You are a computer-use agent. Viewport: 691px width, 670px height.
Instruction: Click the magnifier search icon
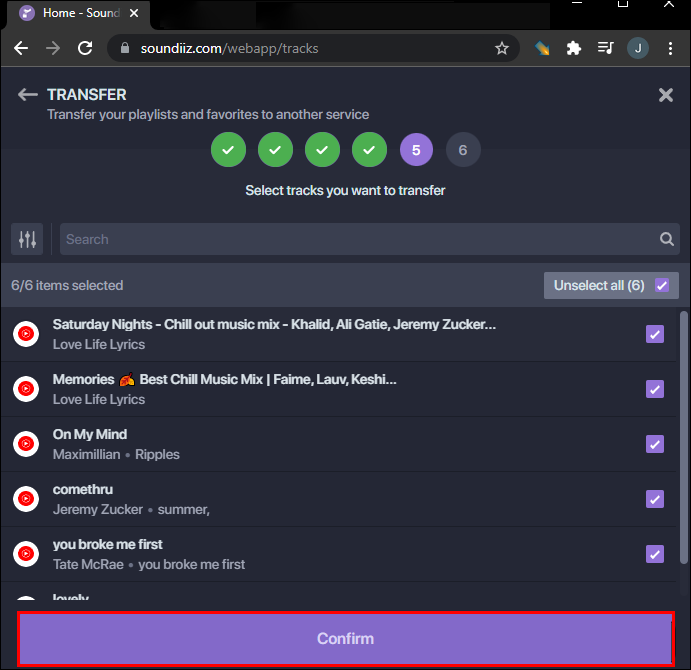[666, 239]
